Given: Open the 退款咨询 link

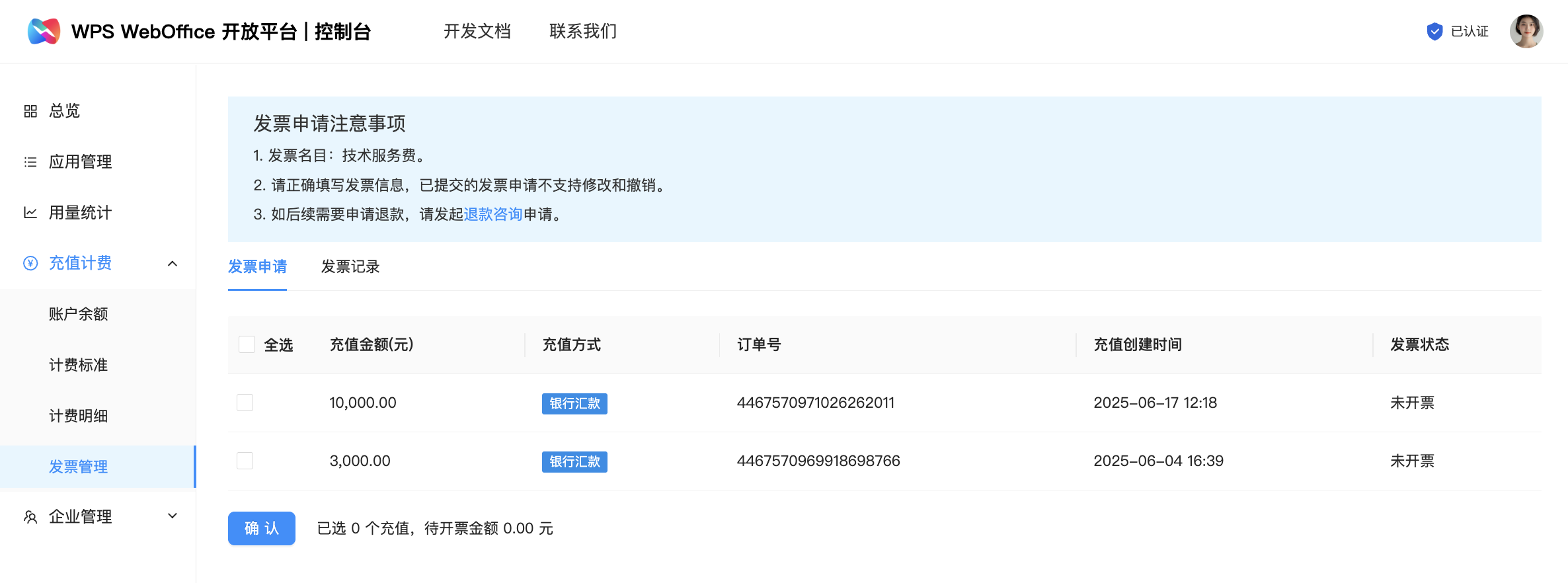Looking at the screenshot, I should pos(493,214).
